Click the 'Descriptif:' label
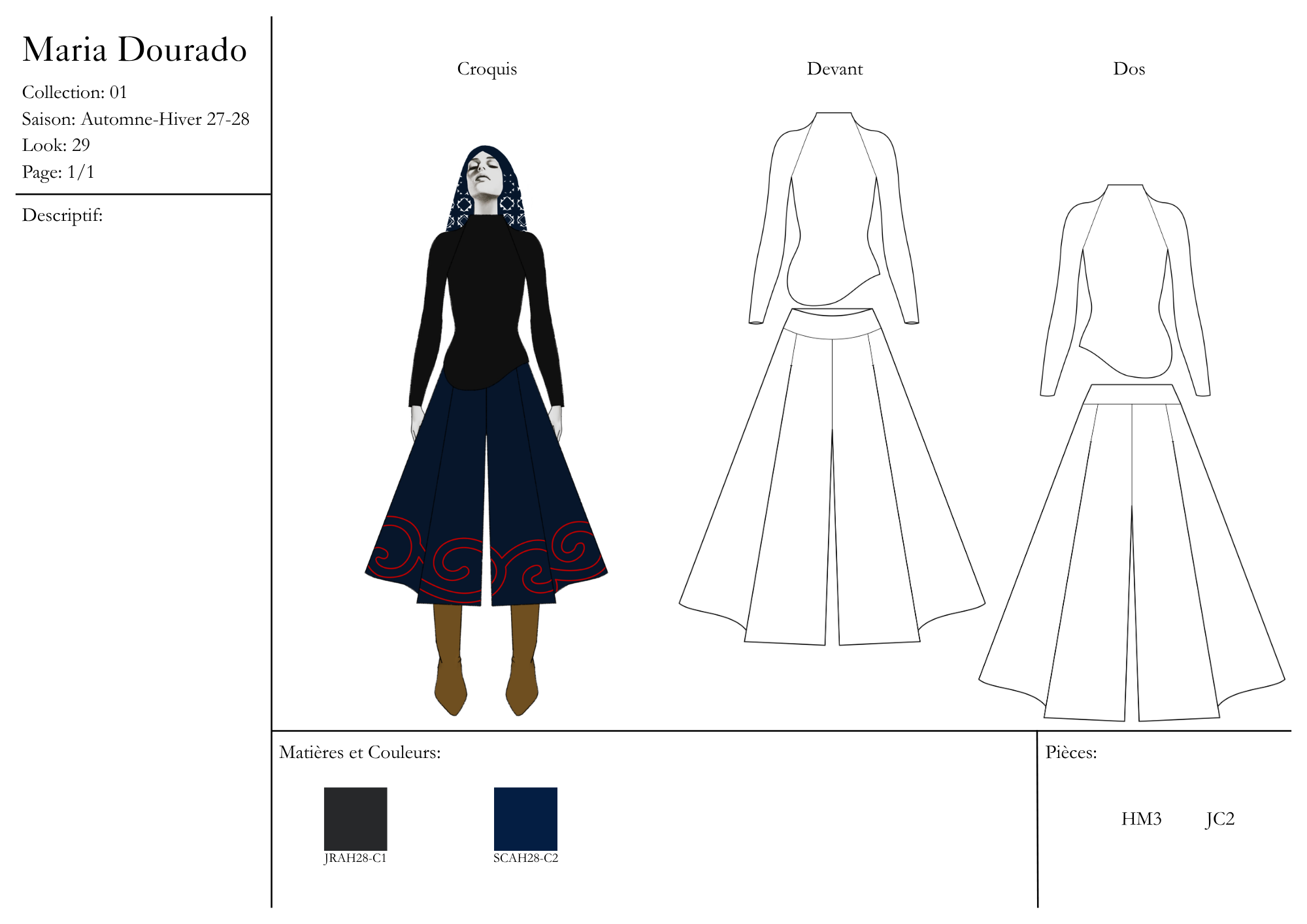This screenshot has height=924, width=1307. (x=63, y=215)
